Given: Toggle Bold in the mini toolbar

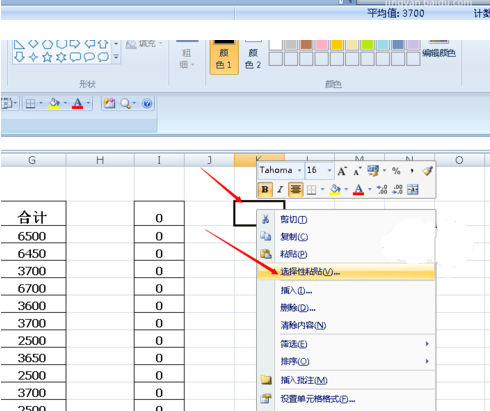Looking at the screenshot, I should click(x=265, y=190).
